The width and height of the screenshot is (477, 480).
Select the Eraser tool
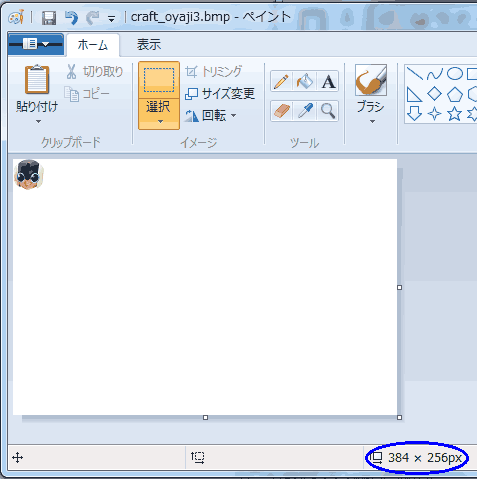click(x=281, y=111)
